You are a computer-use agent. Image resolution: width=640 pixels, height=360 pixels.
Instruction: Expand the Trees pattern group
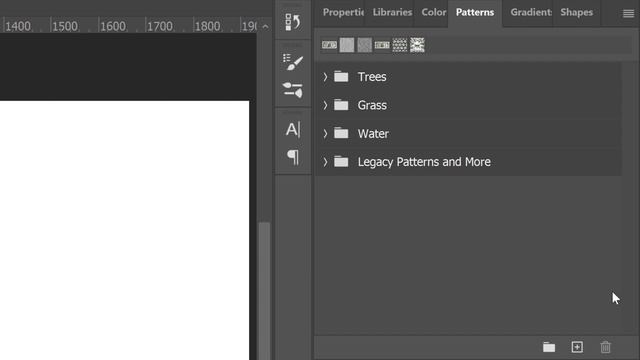pyautogui.click(x=325, y=77)
